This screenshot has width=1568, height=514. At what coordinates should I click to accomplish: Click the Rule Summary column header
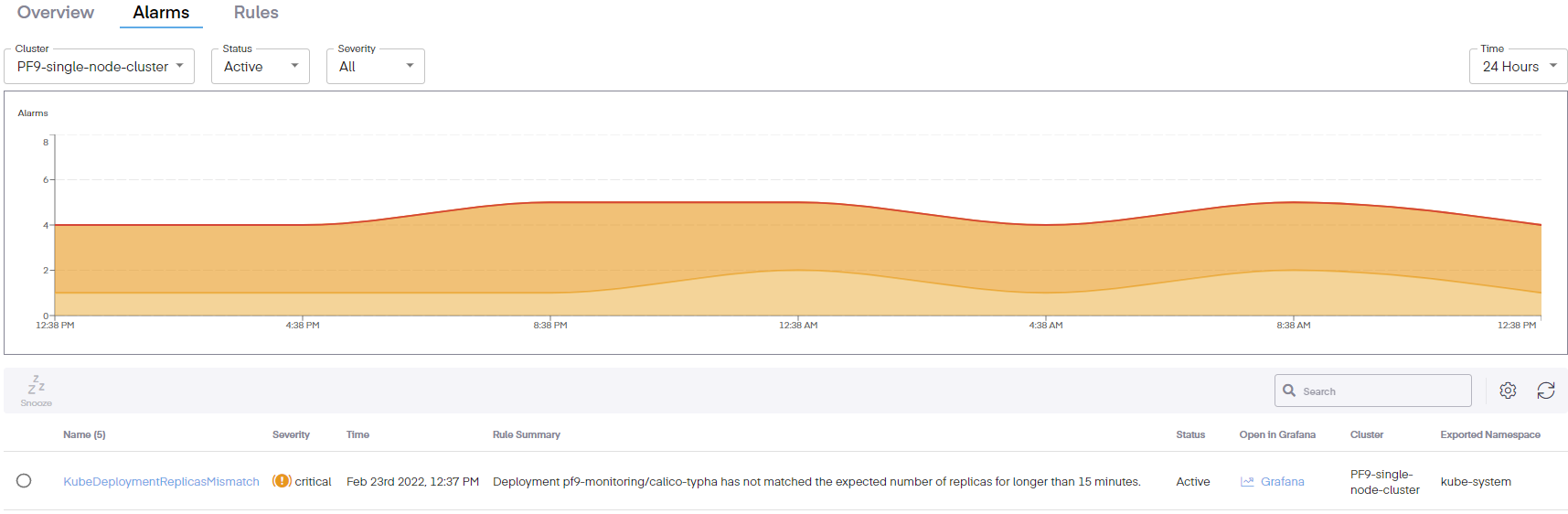click(x=526, y=435)
